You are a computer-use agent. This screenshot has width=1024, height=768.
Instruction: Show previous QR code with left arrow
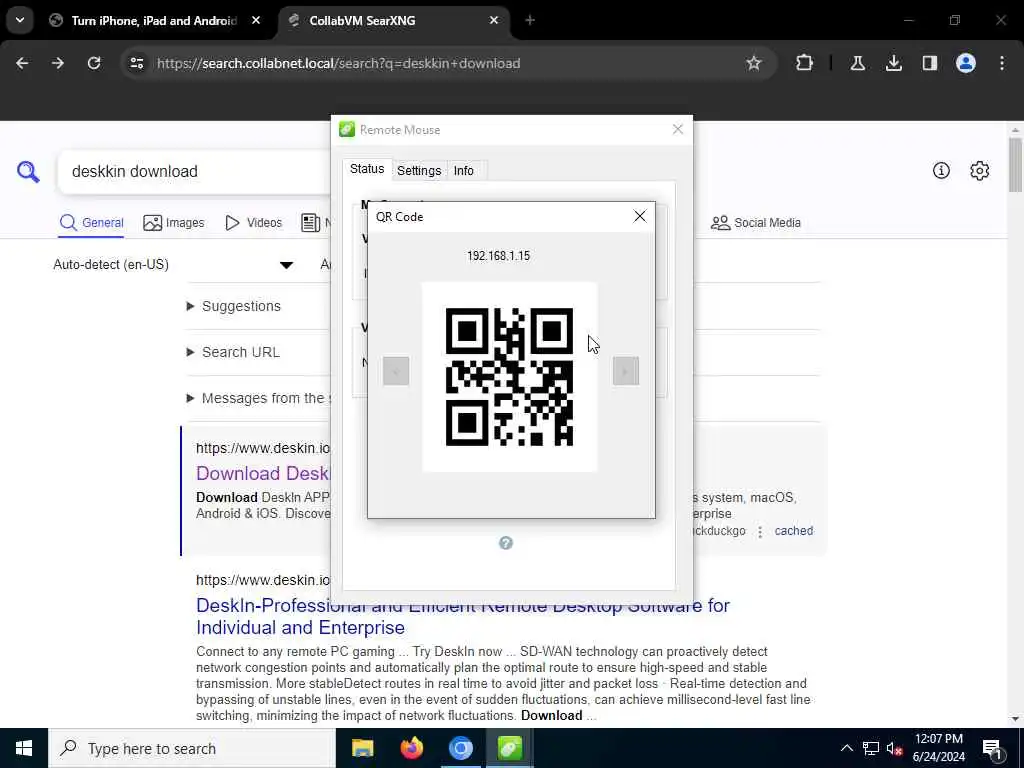click(396, 371)
